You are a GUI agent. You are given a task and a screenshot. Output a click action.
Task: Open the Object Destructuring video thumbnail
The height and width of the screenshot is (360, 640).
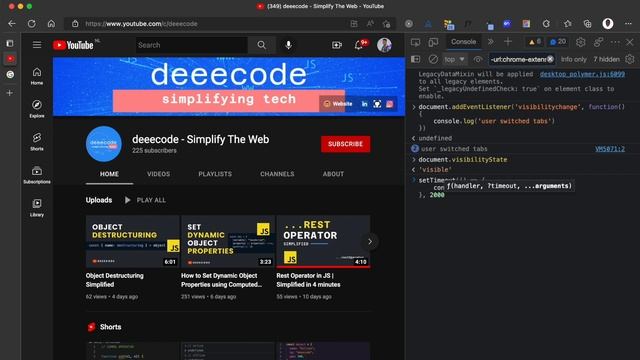(133, 242)
